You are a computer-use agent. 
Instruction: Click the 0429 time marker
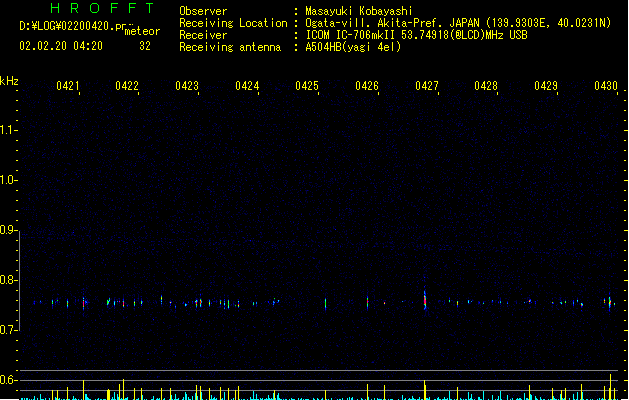[x=546, y=86]
